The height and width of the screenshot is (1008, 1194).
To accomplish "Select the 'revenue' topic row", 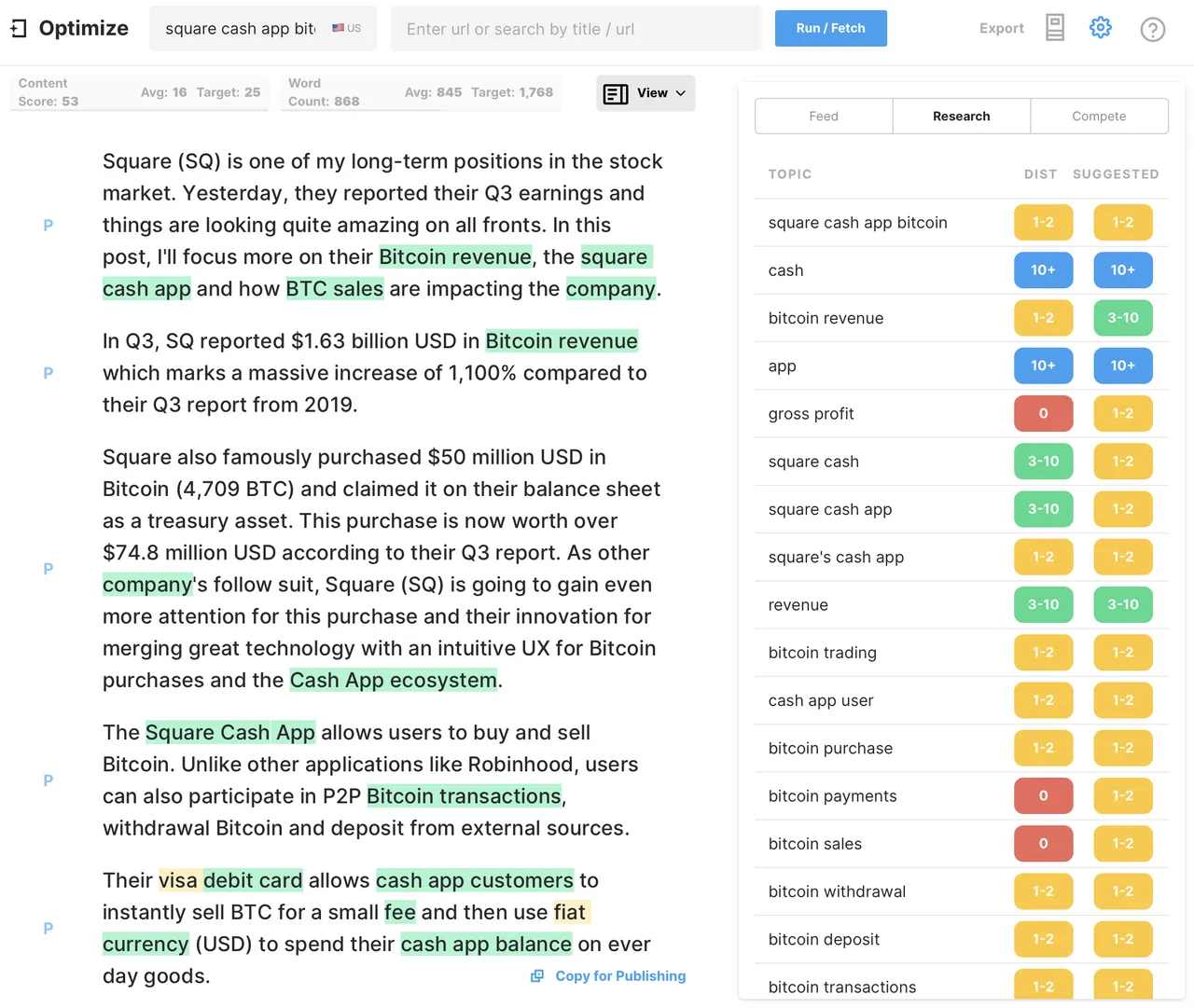I will pos(962,604).
